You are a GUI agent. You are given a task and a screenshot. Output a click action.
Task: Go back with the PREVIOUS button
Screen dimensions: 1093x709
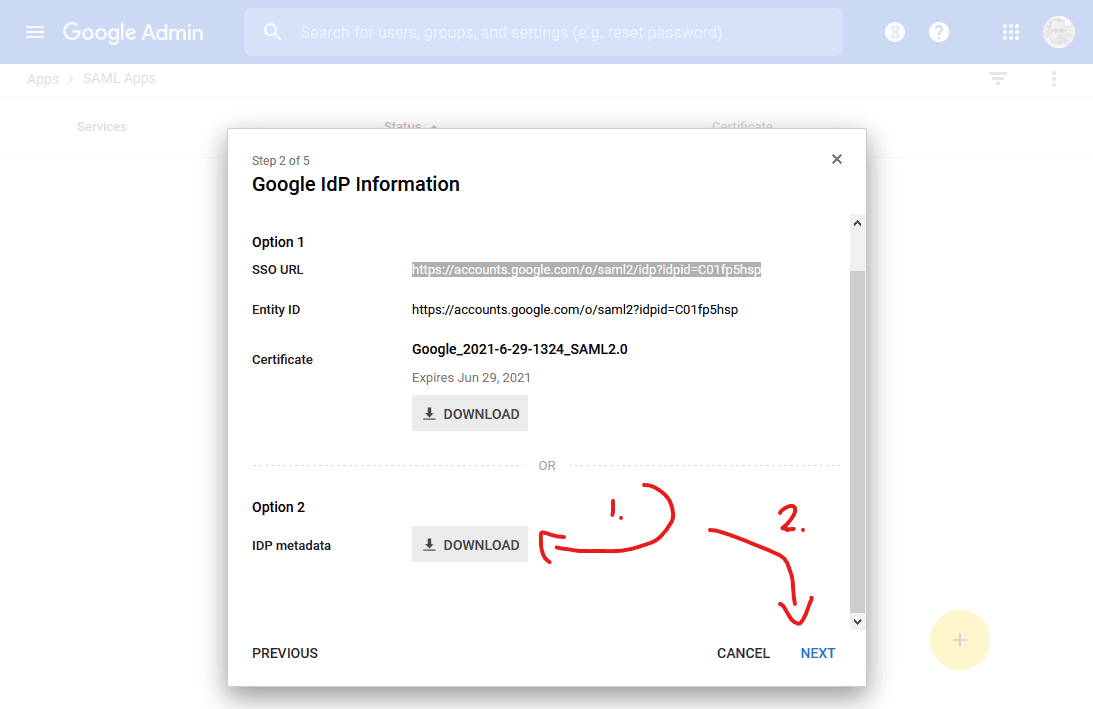[285, 653]
